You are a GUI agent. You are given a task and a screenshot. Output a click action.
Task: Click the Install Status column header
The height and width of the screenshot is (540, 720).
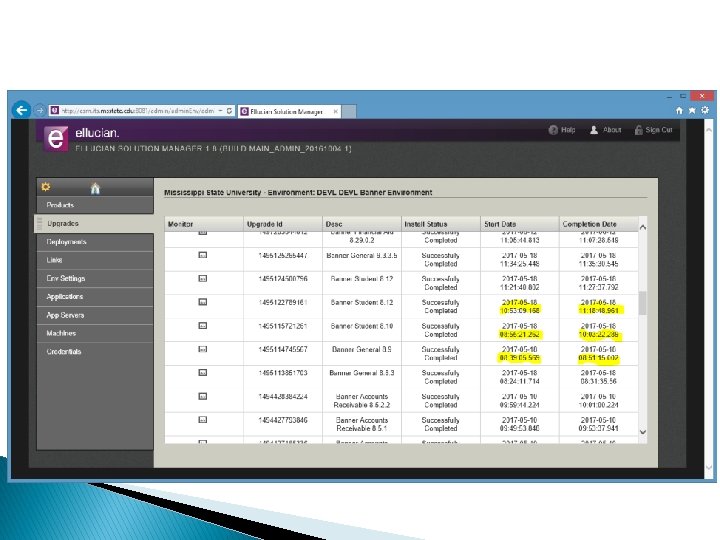pyautogui.click(x=441, y=224)
